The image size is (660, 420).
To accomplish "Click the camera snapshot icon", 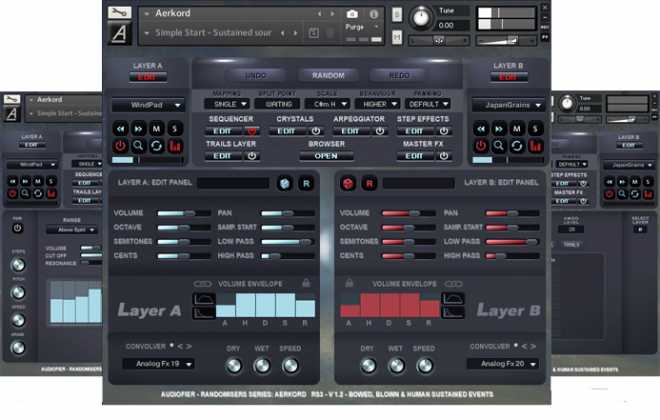I will 352,14.
